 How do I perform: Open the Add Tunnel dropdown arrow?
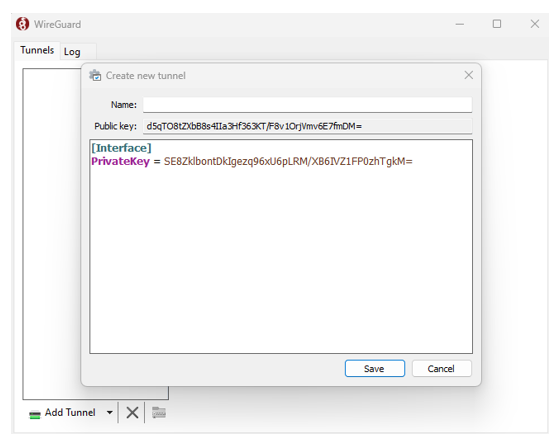(x=109, y=412)
